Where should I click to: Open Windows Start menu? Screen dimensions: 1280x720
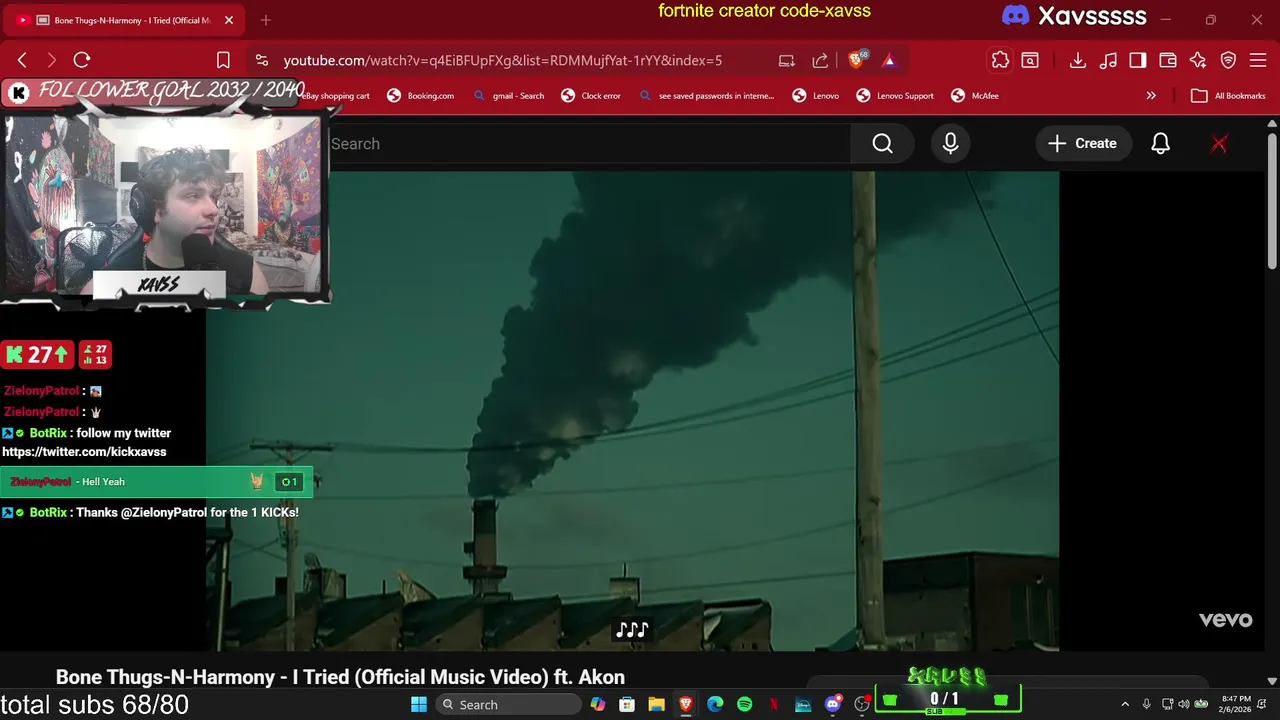pos(418,704)
